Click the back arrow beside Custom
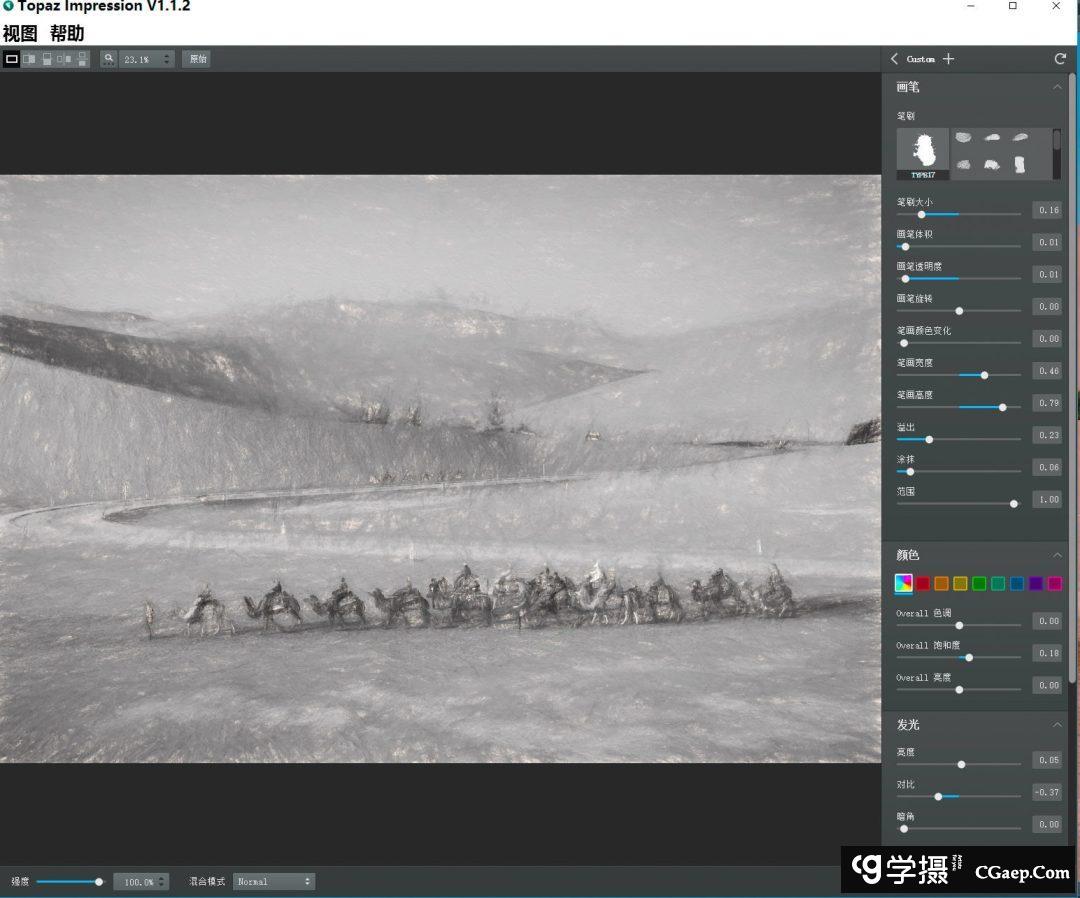The image size is (1080, 898). (x=895, y=59)
